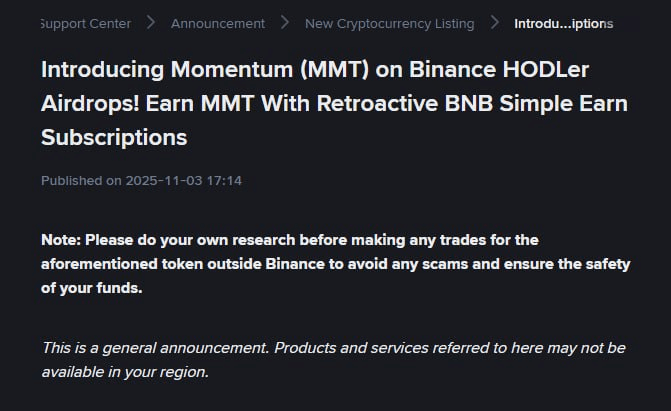Image resolution: width=671 pixels, height=411 pixels.
Task: Click the word "Subscriptions" in the headline
Action: coord(114,136)
